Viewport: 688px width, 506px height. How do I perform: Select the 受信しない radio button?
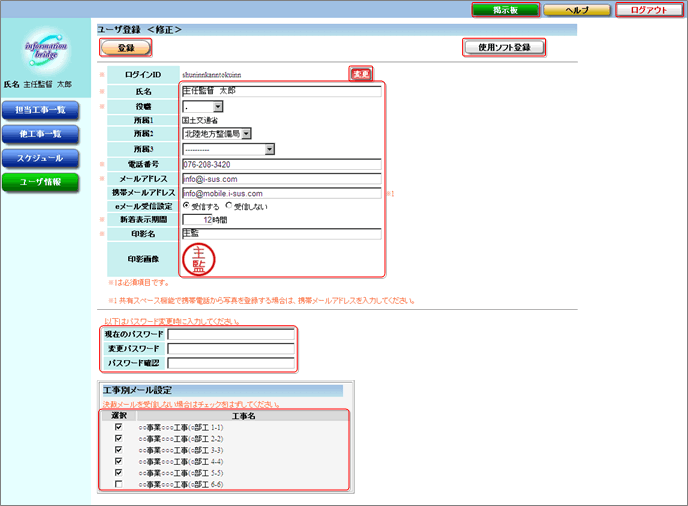229,207
